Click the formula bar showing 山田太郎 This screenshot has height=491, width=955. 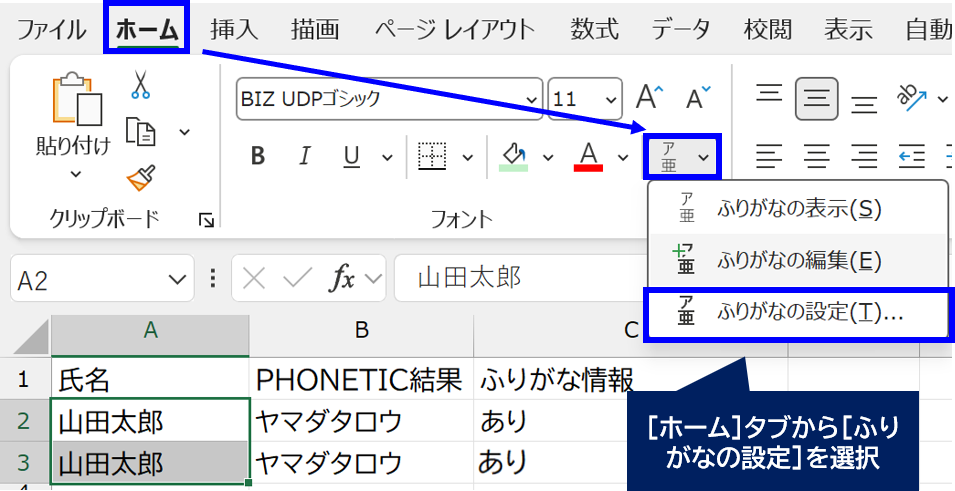[521, 279]
